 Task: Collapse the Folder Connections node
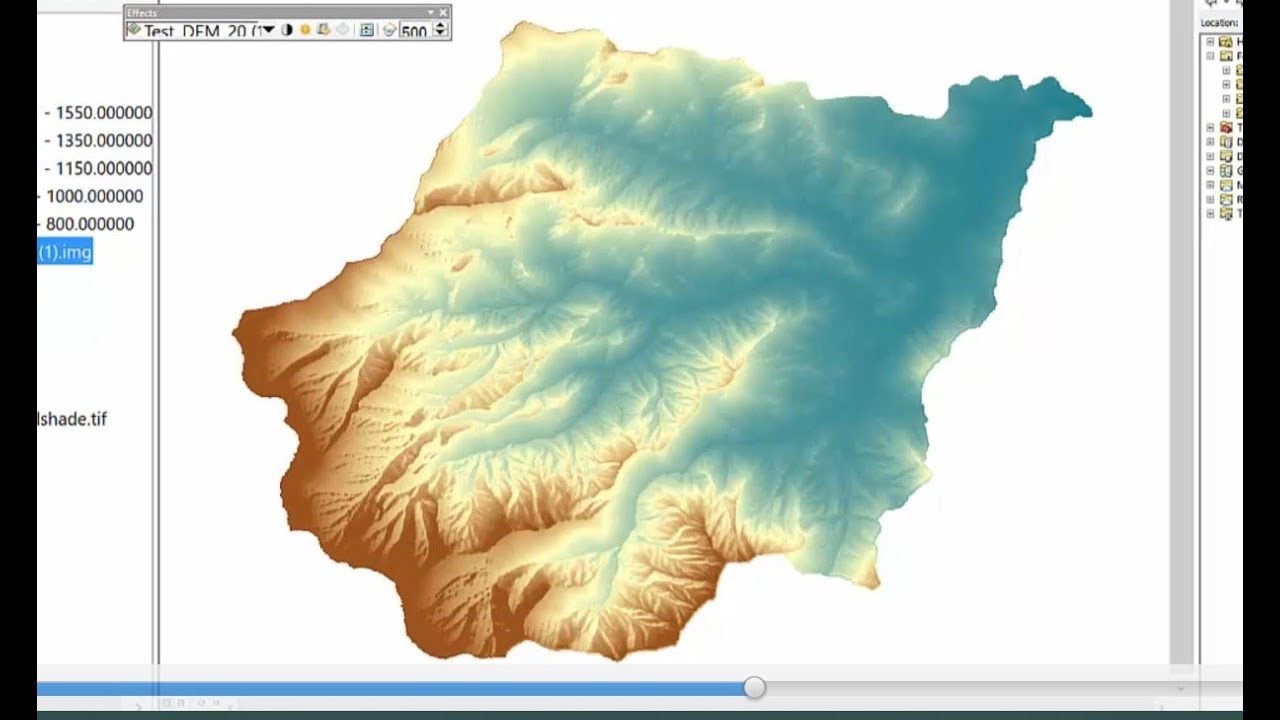click(1210, 56)
